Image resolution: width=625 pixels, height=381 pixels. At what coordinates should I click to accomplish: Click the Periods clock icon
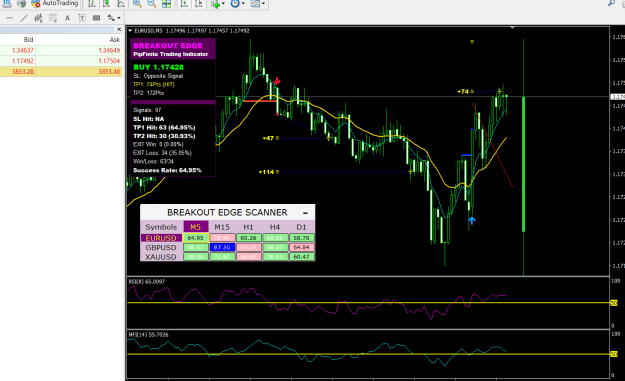(235, 4)
